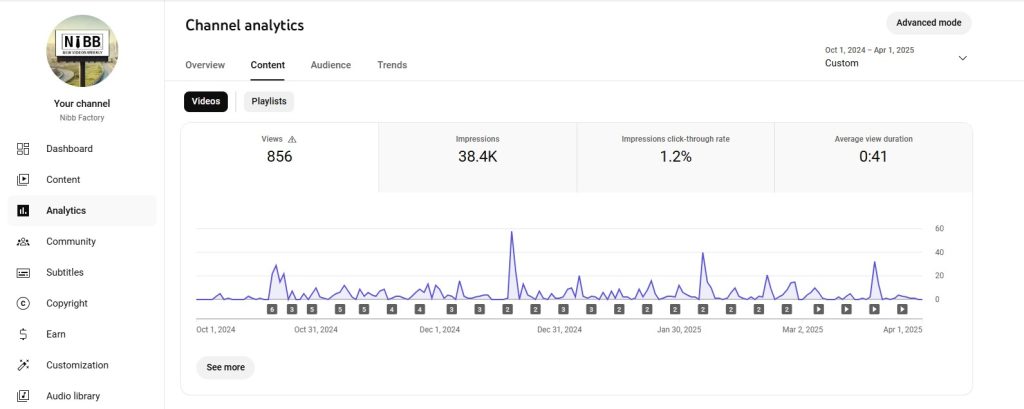Click the Advanced mode button
This screenshot has height=409, width=1024.
click(928, 23)
